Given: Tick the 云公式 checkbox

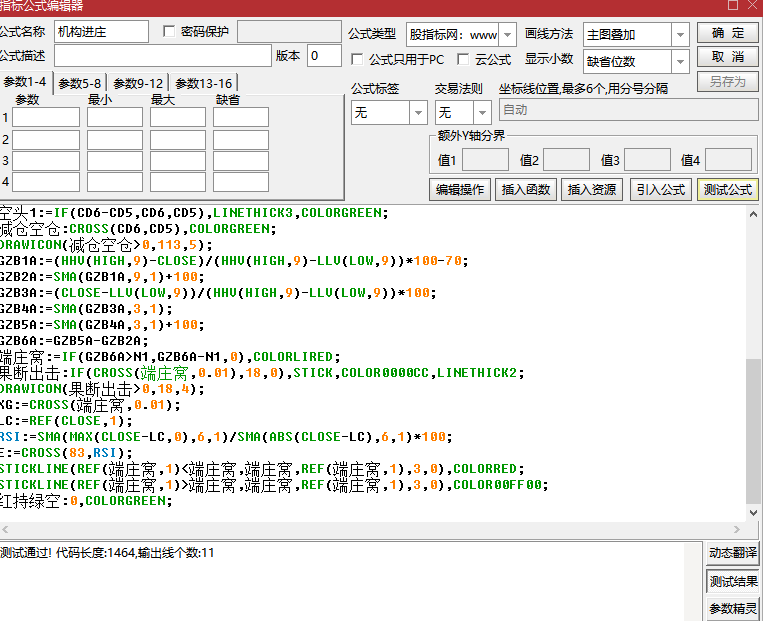Looking at the screenshot, I should 463,60.
